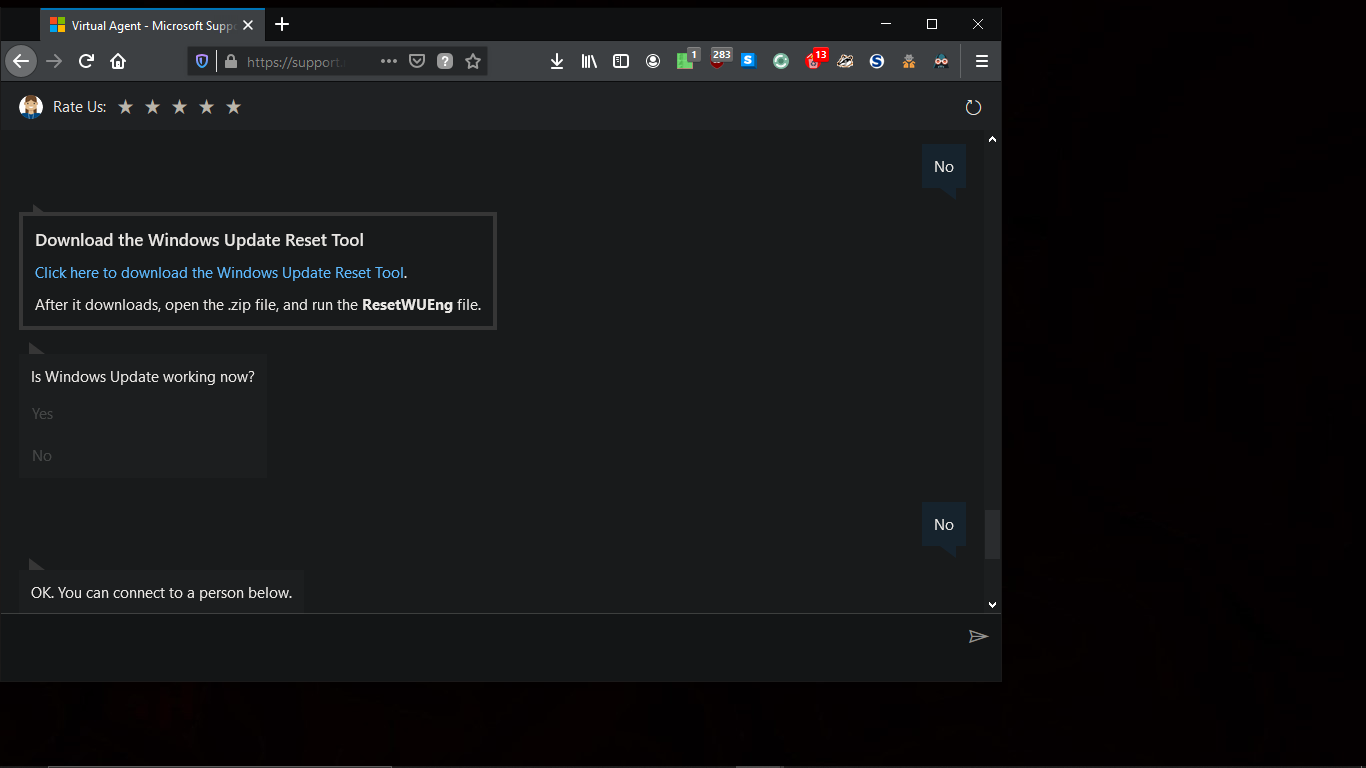The height and width of the screenshot is (768, 1366).
Task: Rate the agent one star
Action: pyautogui.click(x=125, y=107)
